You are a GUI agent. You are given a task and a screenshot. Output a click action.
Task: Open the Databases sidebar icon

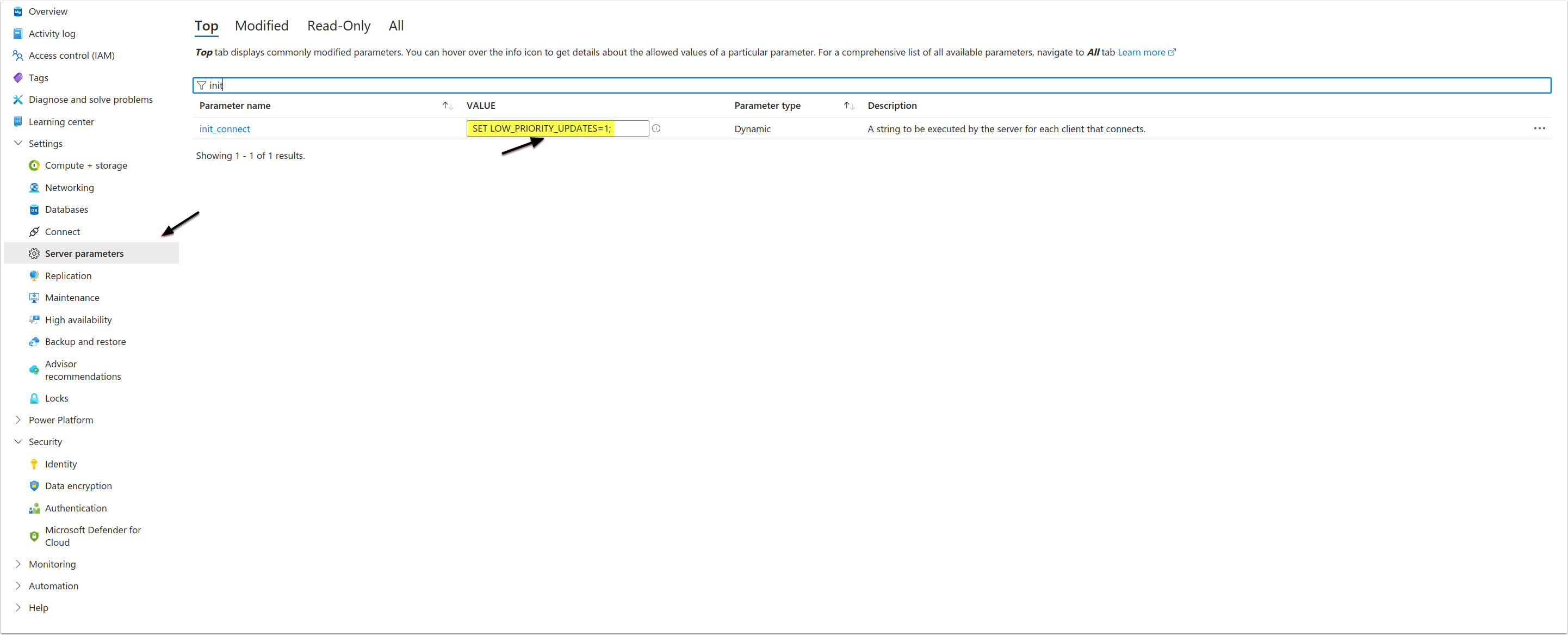pyautogui.click(x=34, y=209)
